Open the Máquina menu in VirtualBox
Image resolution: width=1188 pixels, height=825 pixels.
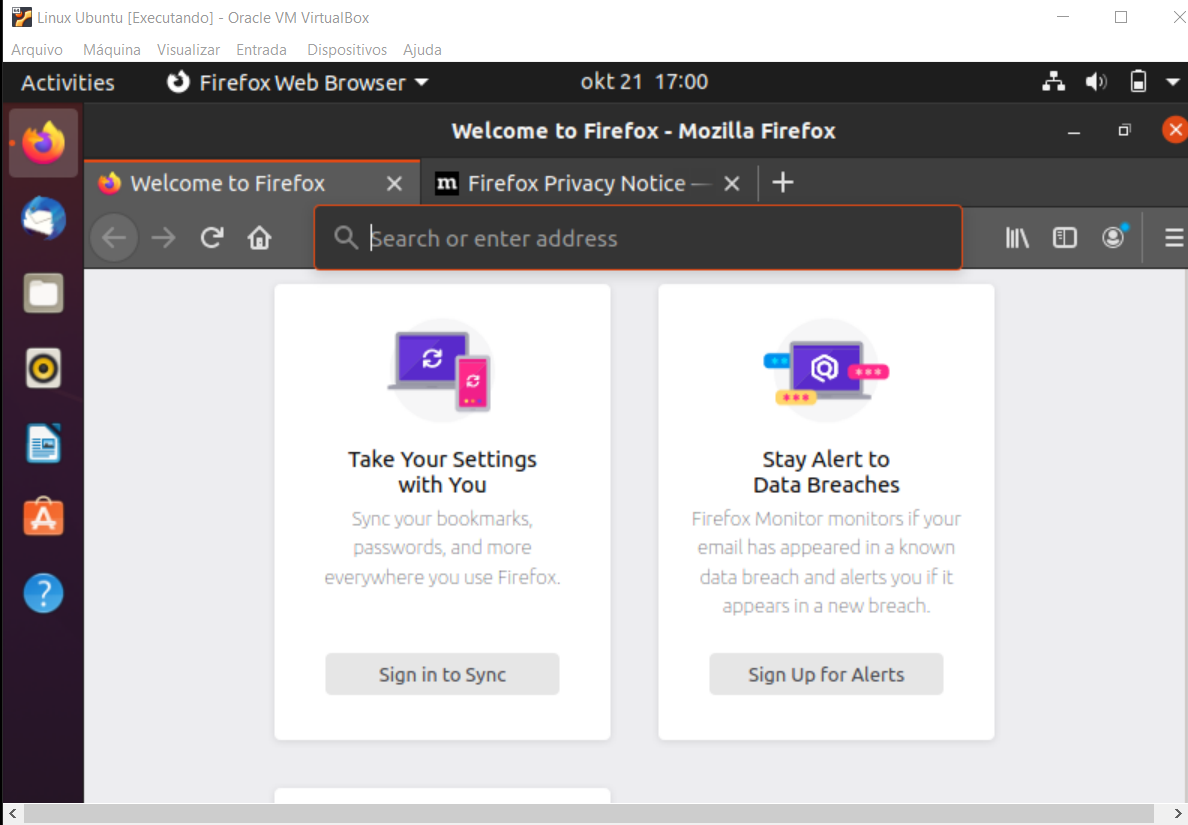click(x=111, y=49)
